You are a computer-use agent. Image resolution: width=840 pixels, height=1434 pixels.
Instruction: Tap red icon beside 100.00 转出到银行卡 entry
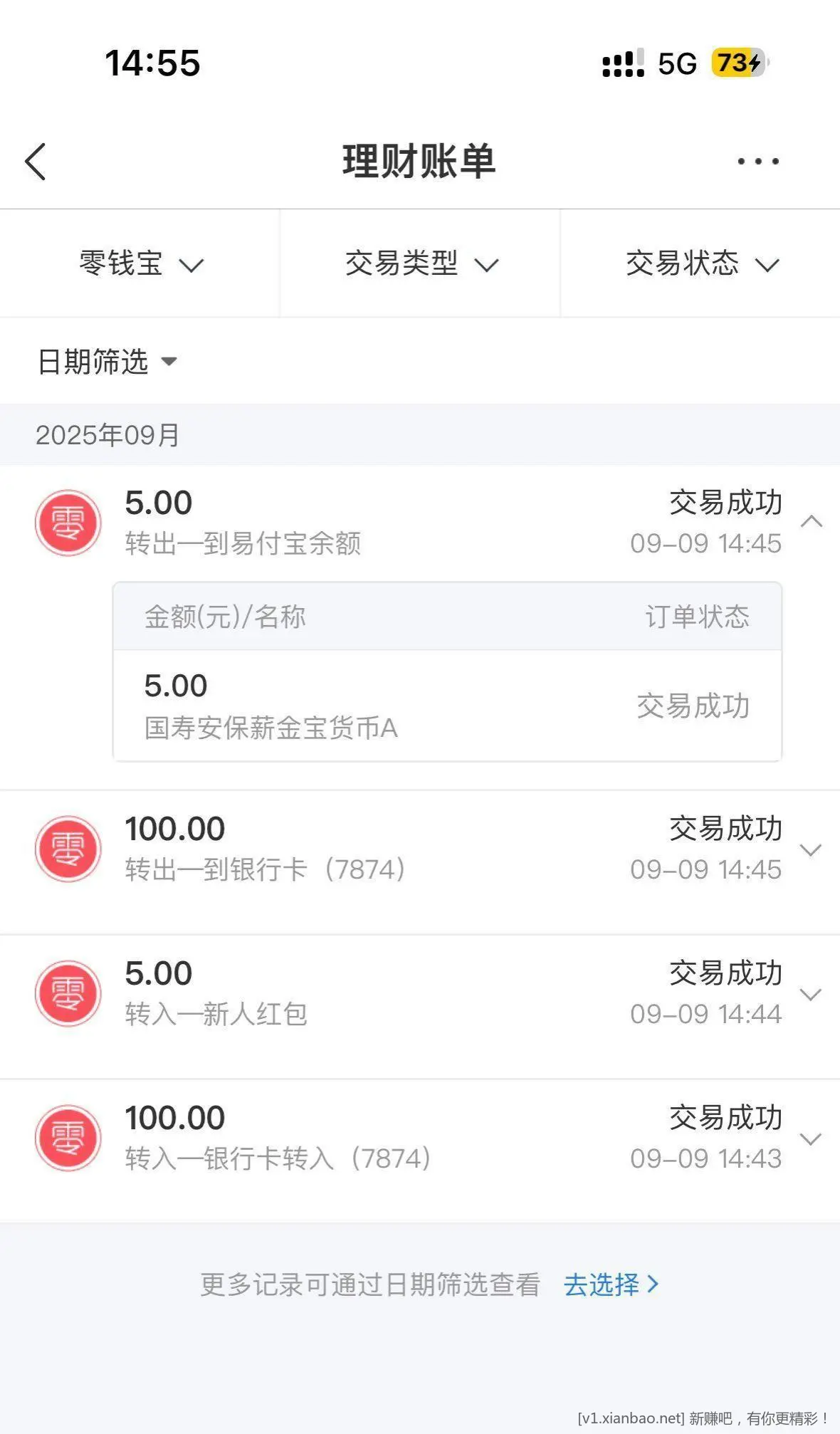[x=68, y=849]
